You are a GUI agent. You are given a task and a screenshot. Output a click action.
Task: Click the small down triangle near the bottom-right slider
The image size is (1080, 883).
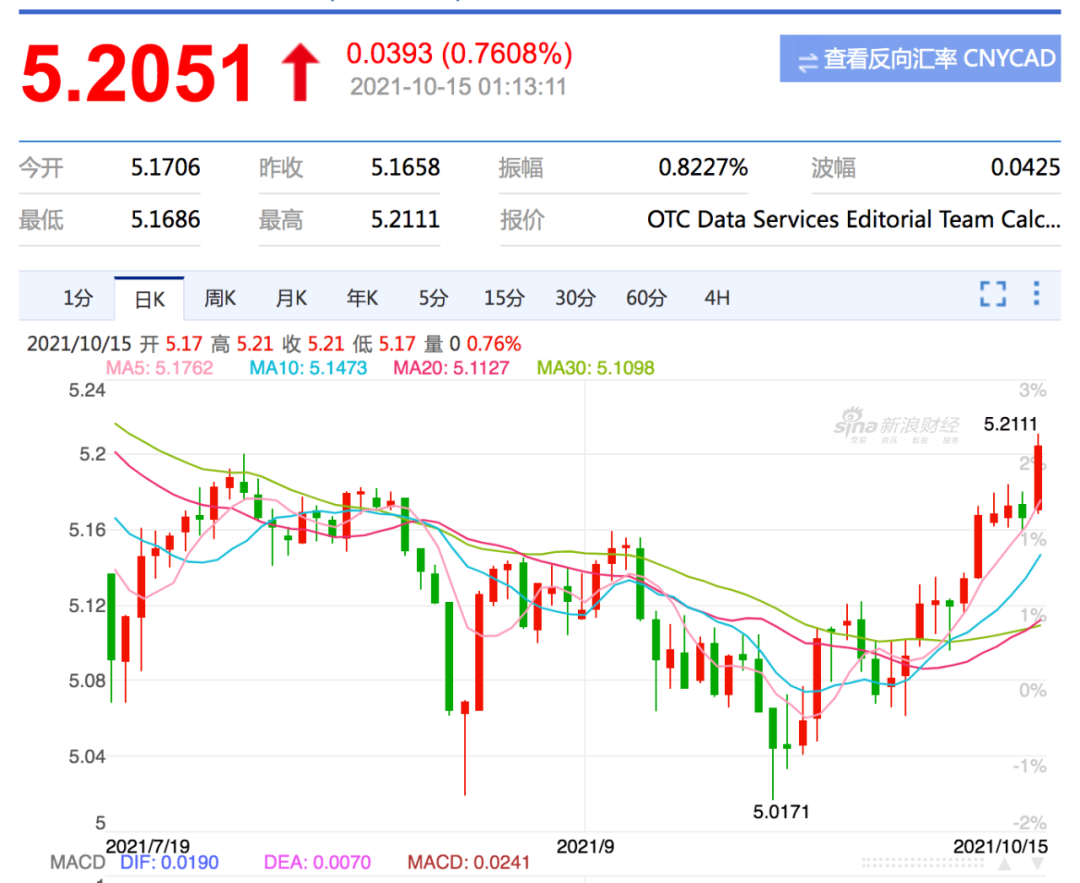pos(1037,864)
